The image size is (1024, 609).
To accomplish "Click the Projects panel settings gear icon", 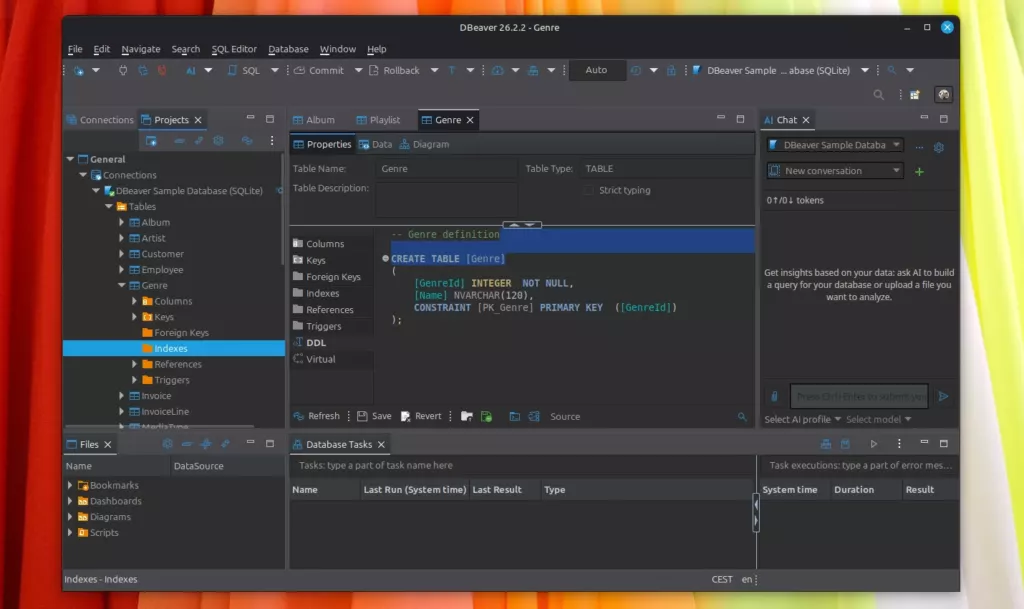I will click(x=218, y=140).
